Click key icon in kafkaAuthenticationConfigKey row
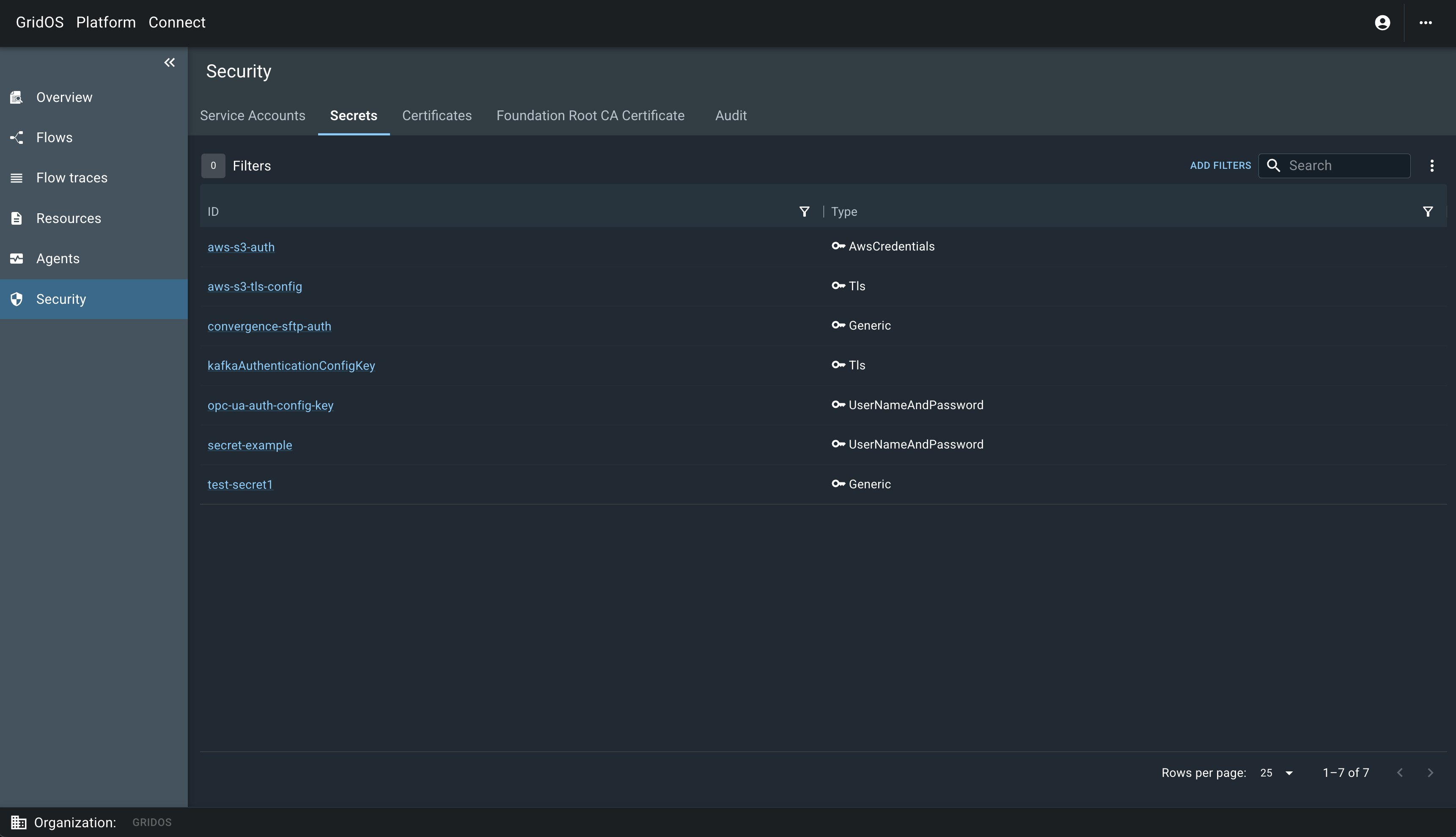This screenshot has width=1456, height=837. point(838,365)
